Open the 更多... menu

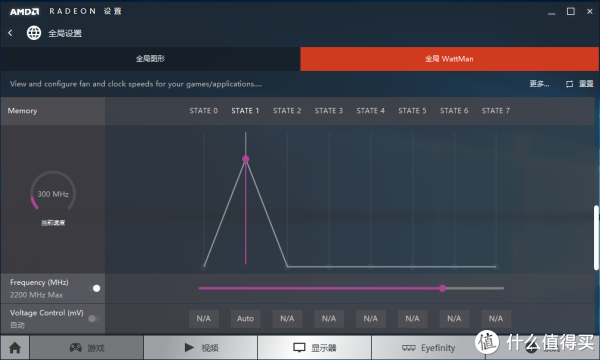tap(539, 84)
